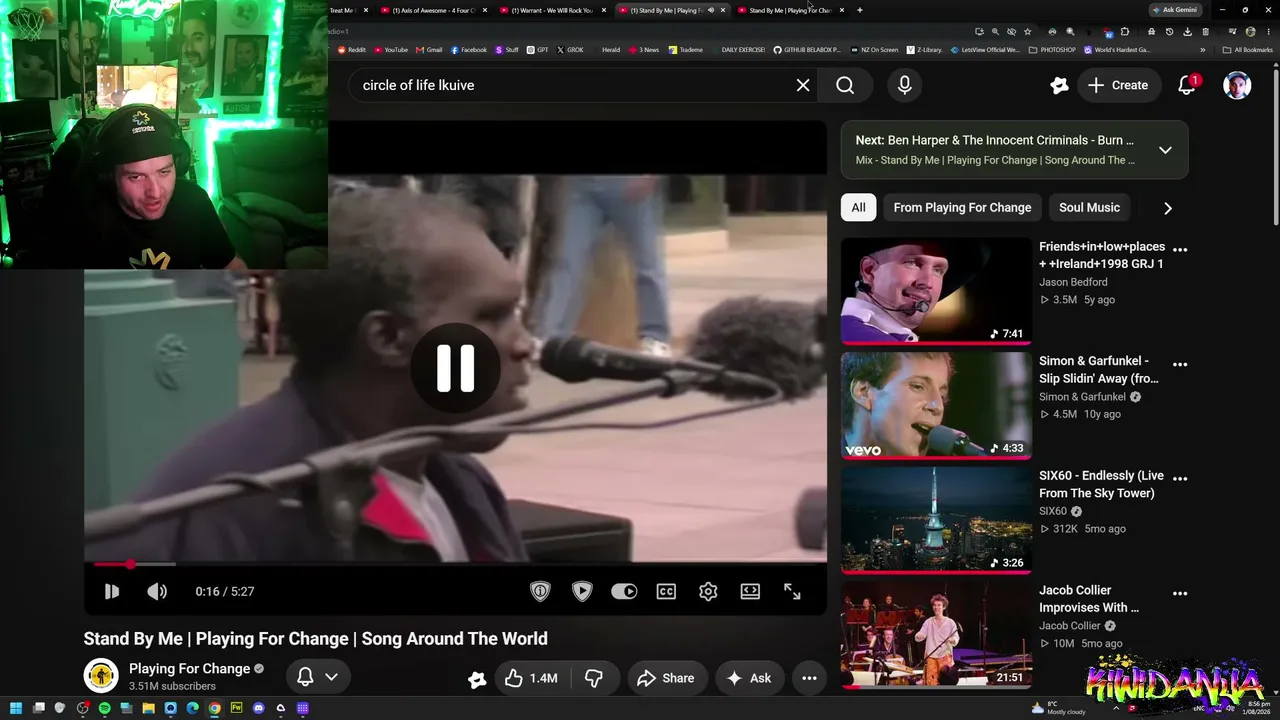Open Microsoft Edge from the taskbar
The image size is (1280, 720).
click(x=193, y=708)
